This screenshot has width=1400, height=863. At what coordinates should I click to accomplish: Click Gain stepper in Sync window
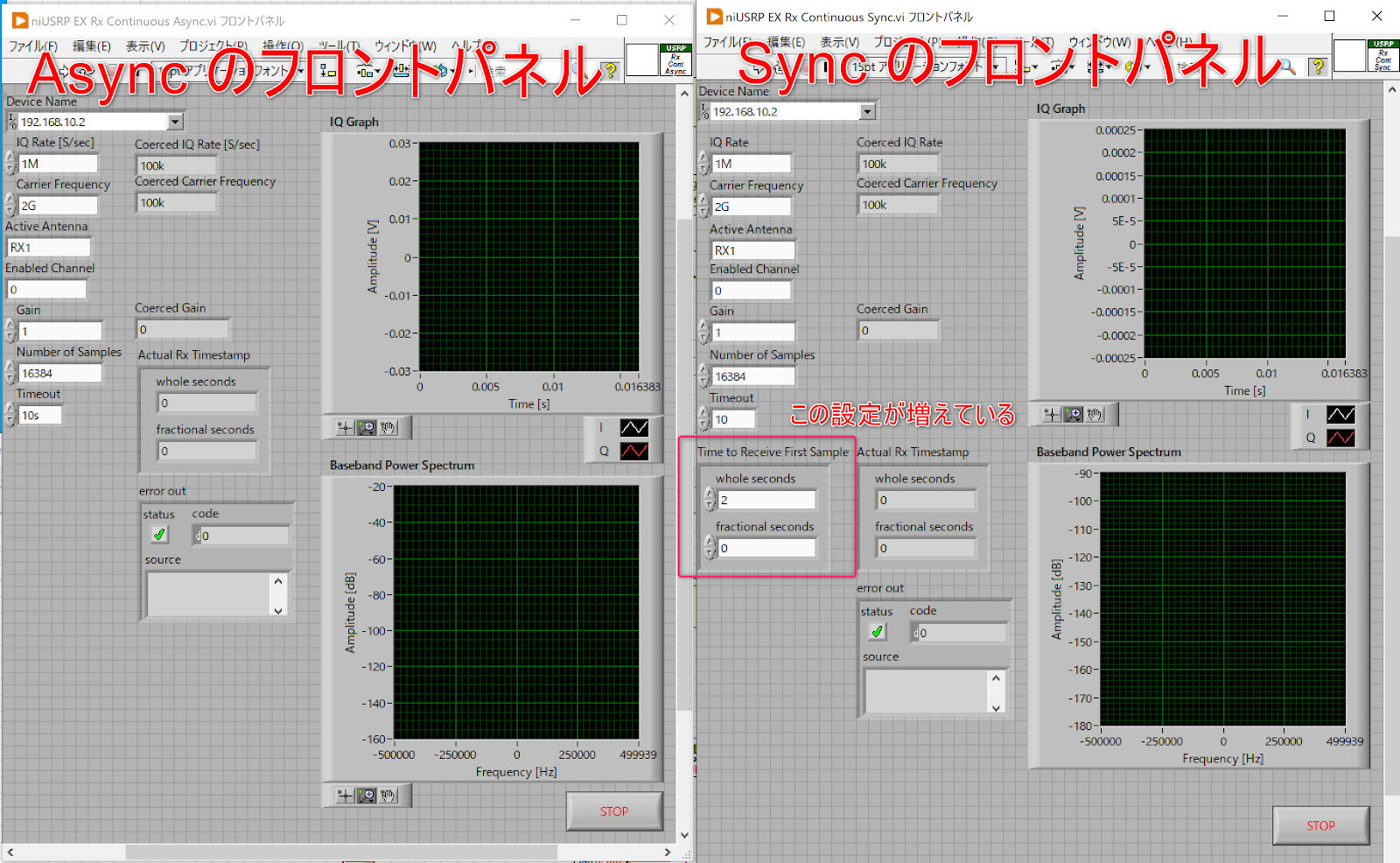pos(704,332)
